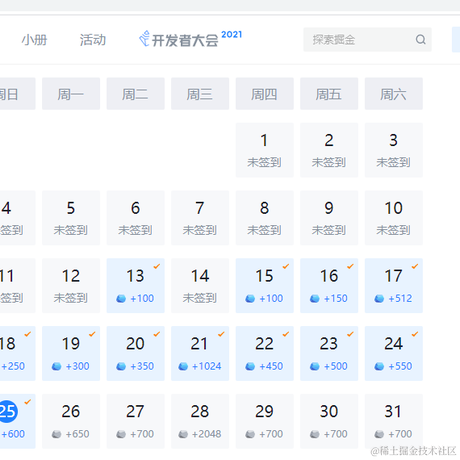Screen dimensions: 460x460
Task: Click the blue ore icon on day 21
Action: pos(183,366)
